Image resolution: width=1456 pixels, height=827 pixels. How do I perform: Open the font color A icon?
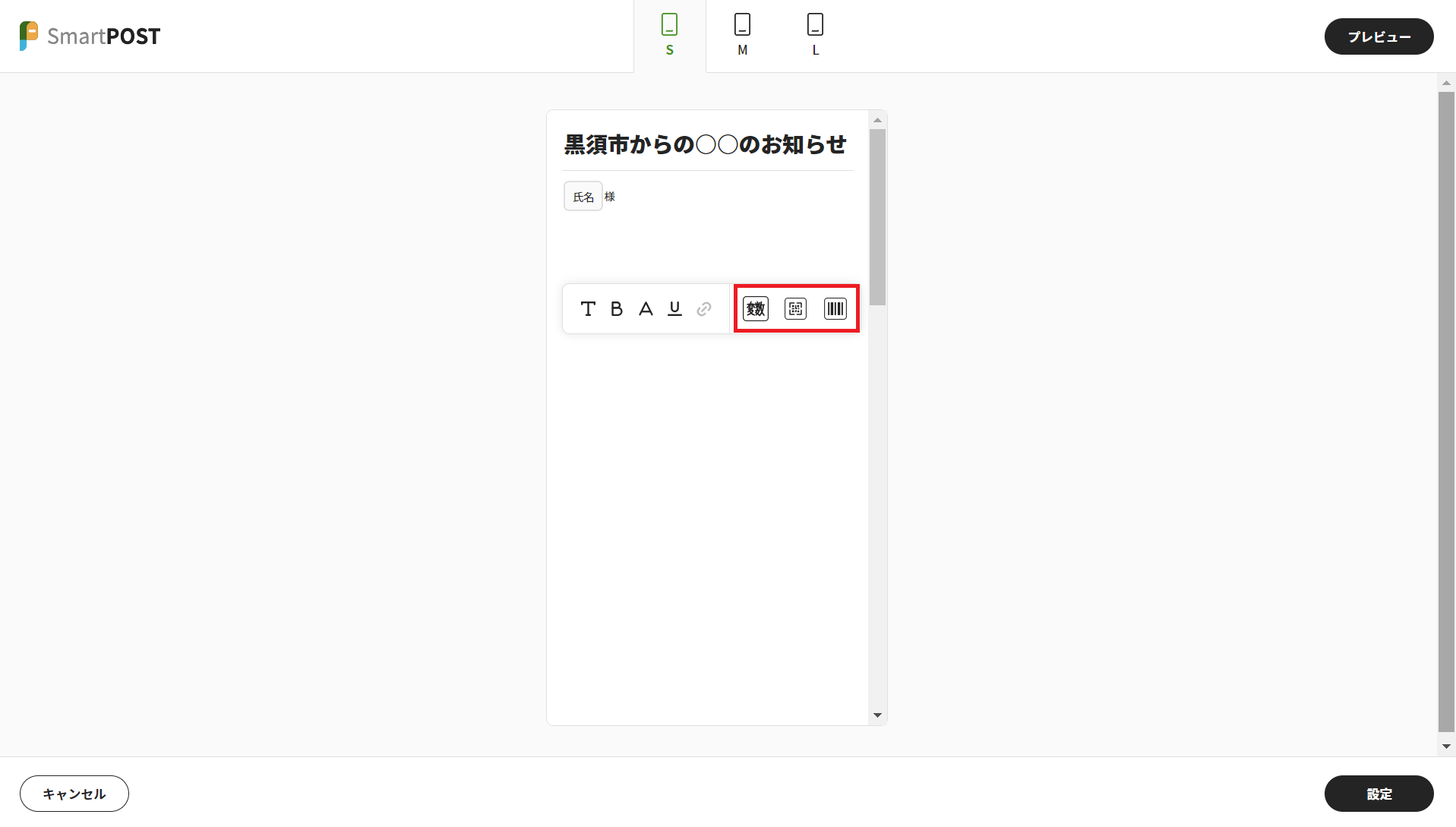tap(646, 309)
